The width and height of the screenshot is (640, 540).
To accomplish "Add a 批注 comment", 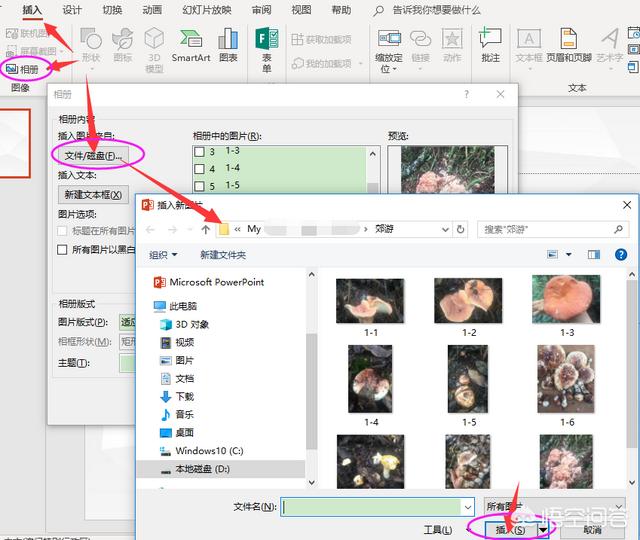I will [490, 45].
